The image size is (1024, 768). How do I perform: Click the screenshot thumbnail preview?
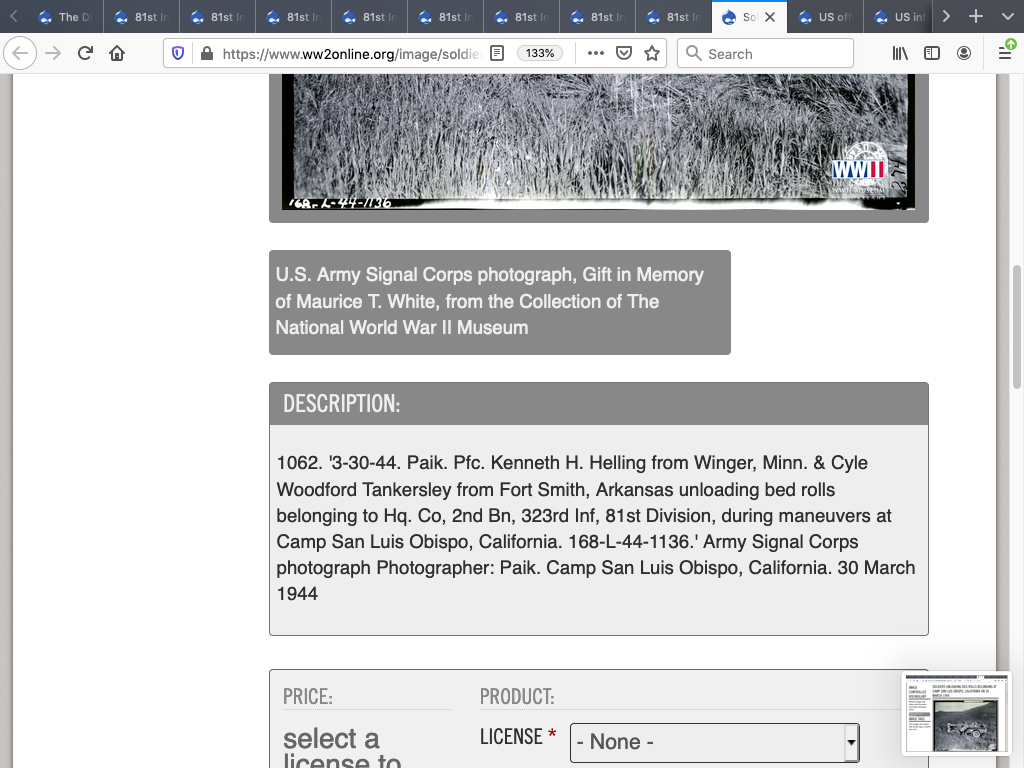coord(956,713)
